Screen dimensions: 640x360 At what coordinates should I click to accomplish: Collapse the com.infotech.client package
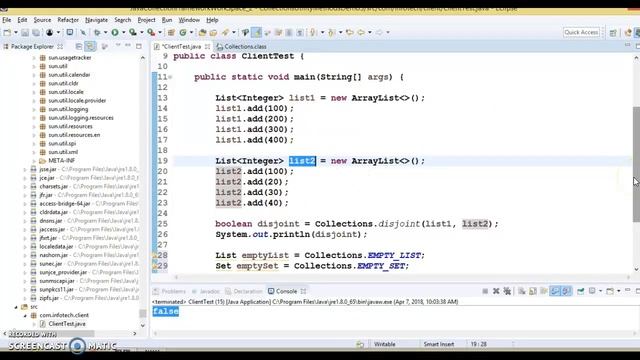(x=25, y=315)
